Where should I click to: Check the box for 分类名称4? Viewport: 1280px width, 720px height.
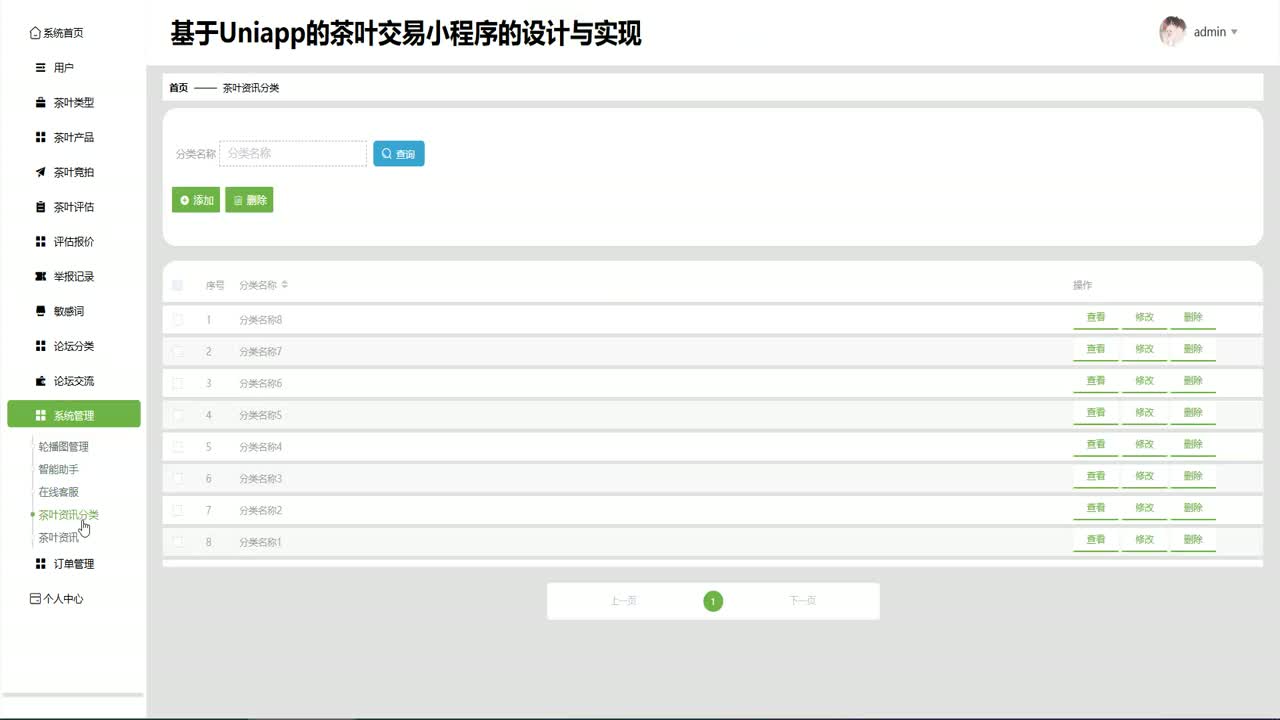(178, 447)
